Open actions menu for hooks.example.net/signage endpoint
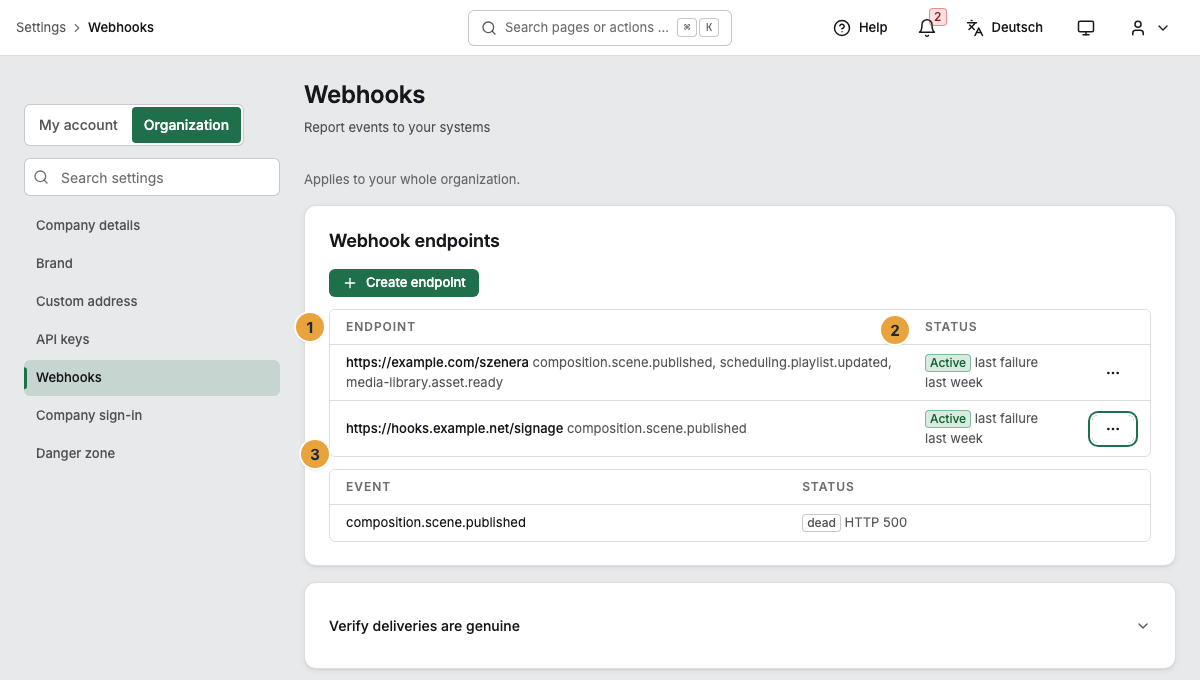This screenshot has height=680, width=1200. pos(1113,429)
